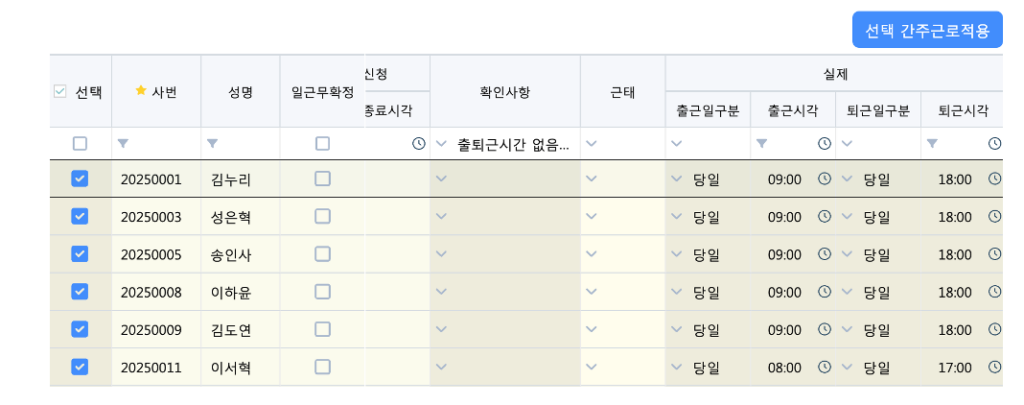
Task: Click the filter icon in 사번 column
Action: coord(123,144)
